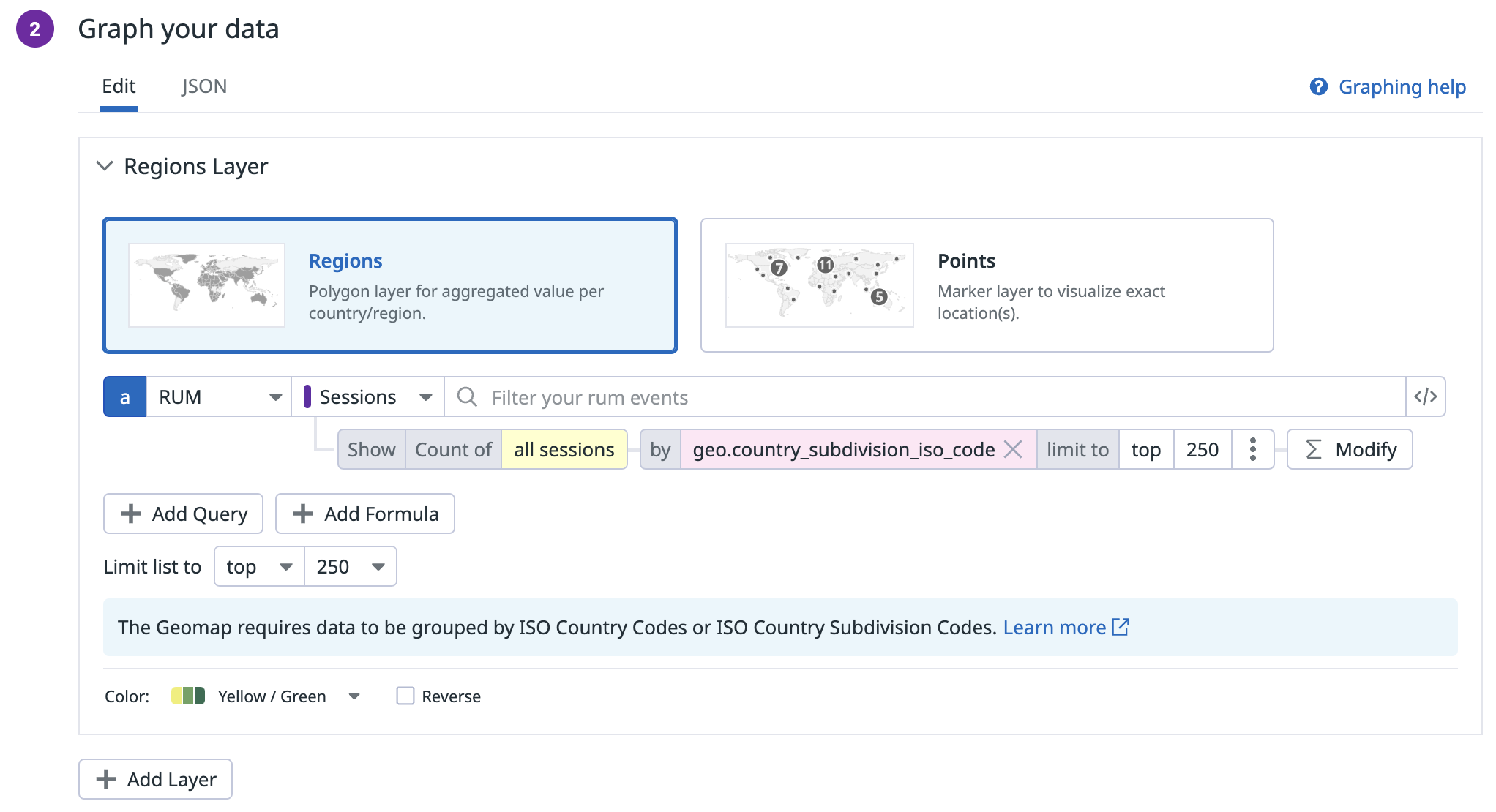1496x812 pixels.
Task: Open the three-dot query options menu
Action: [1252, 449]
